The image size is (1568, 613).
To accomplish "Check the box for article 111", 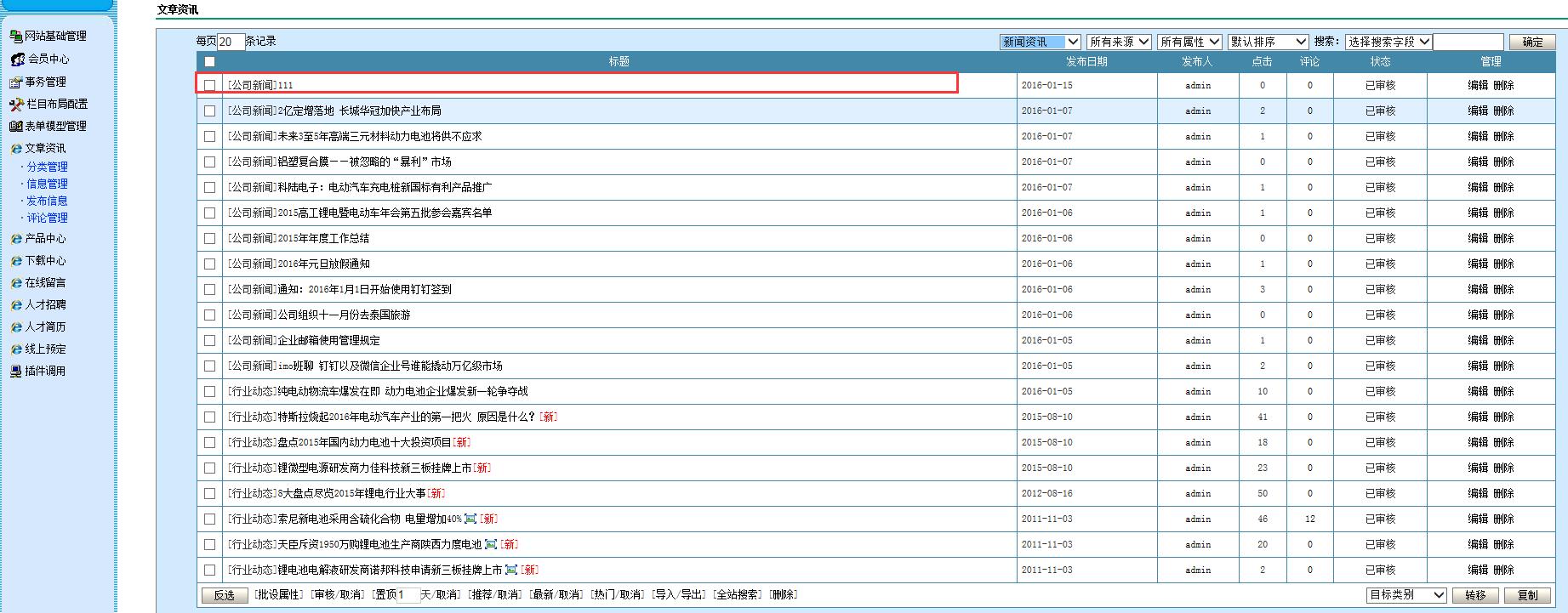I will (x=209, y=85).
